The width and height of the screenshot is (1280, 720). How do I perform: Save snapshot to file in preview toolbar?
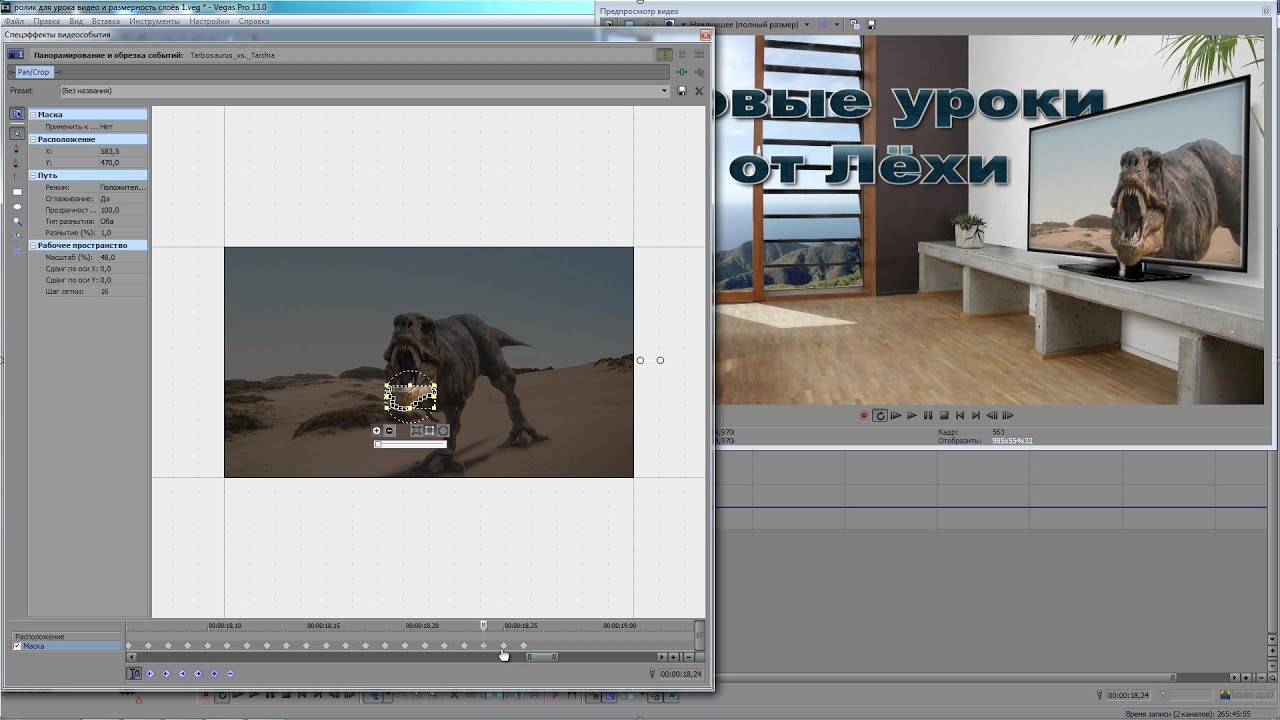pos(871,25)
